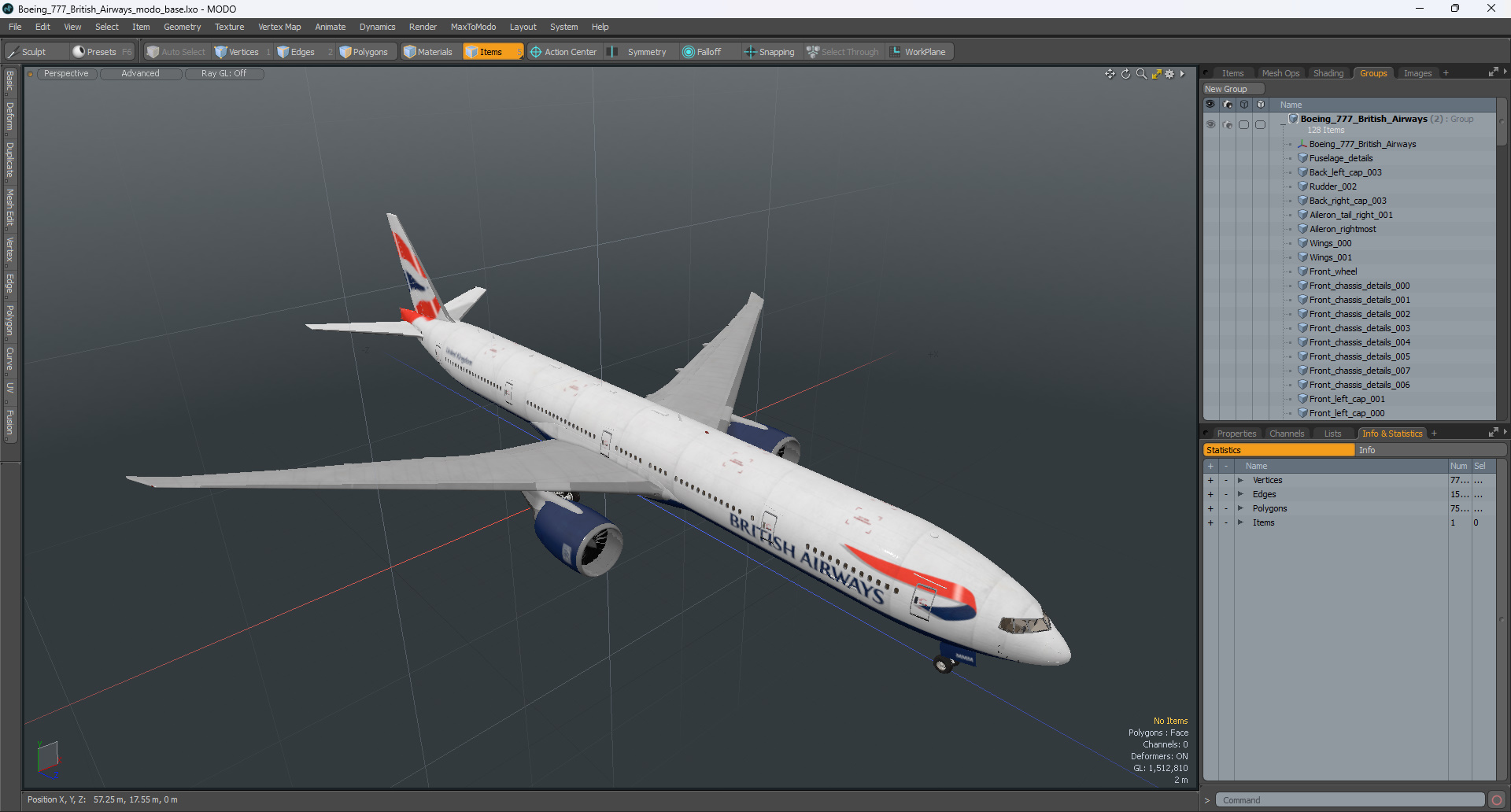Image resolution: width=1511 pixels, height=812 pixels.
Task: Click the New Group button
Action: pos(1232,89)
